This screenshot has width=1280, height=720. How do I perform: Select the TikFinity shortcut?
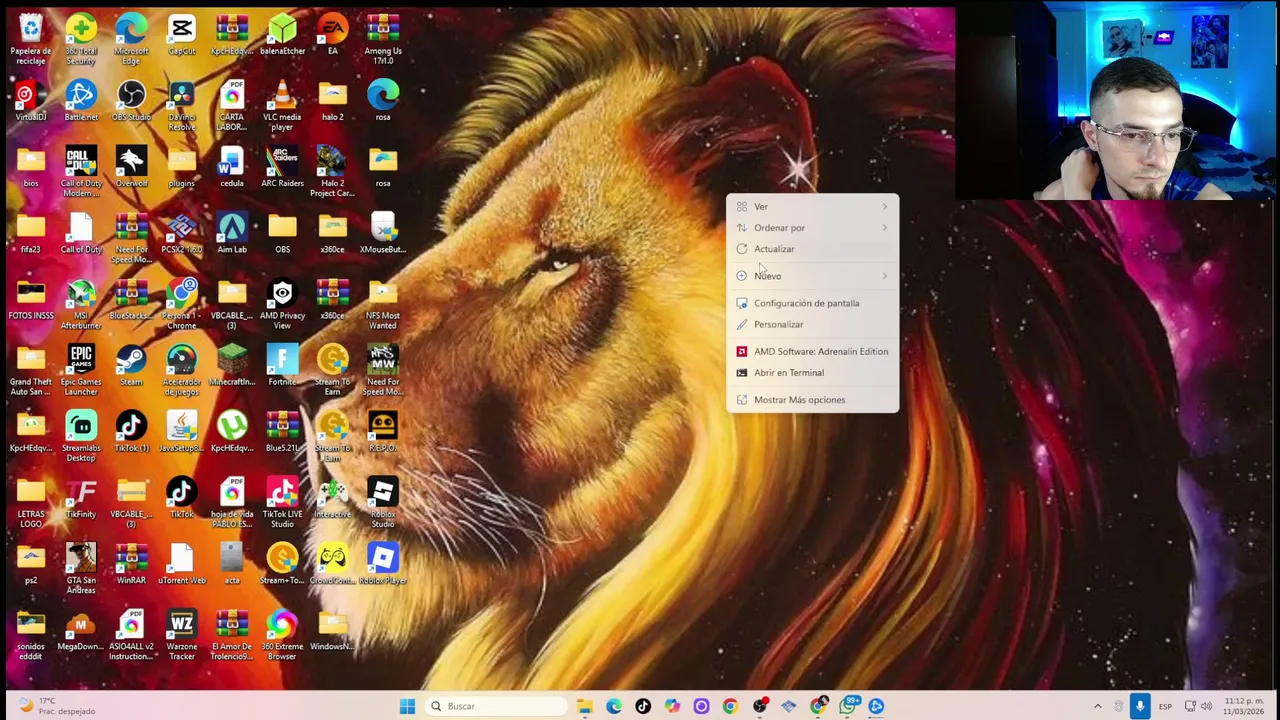coord(81,498)
